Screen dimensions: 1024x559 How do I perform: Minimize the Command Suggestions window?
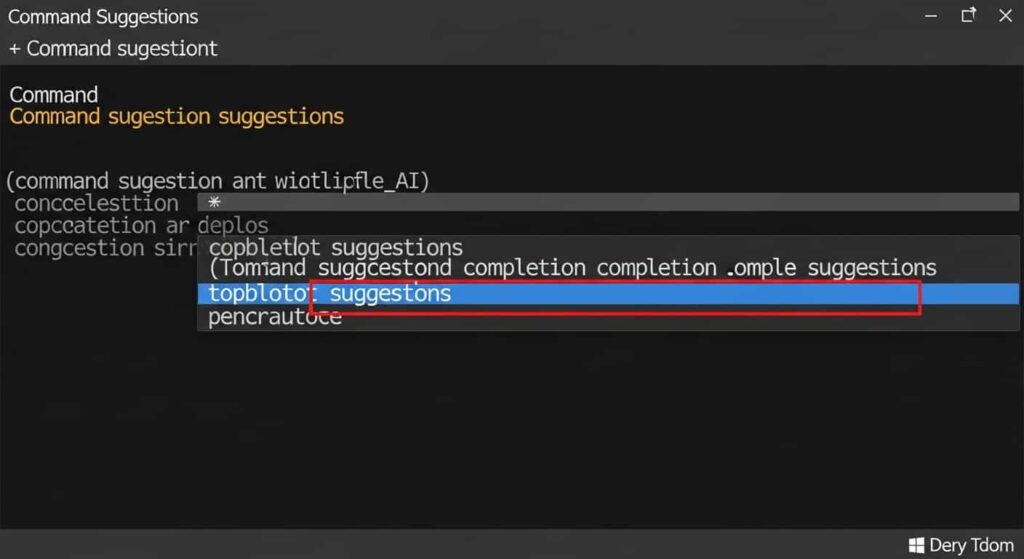point(931,16)
